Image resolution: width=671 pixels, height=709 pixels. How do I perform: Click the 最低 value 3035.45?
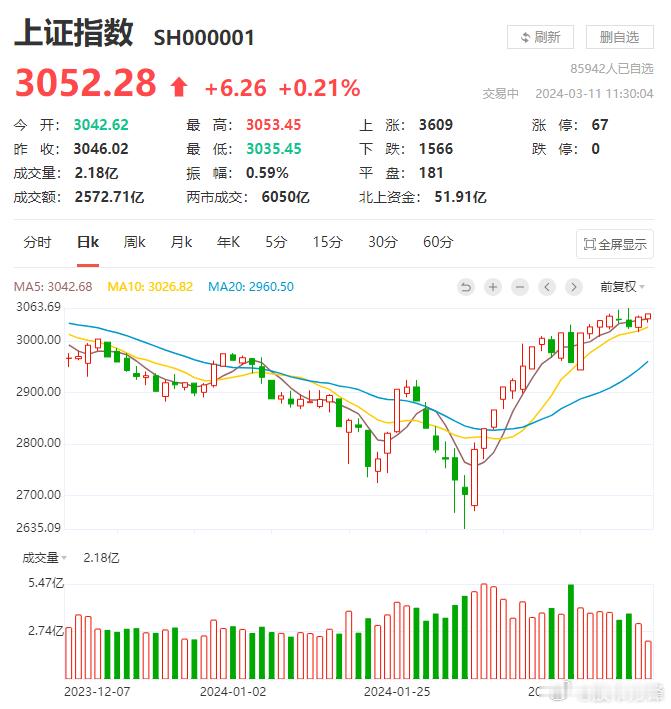tap(274, 149)
